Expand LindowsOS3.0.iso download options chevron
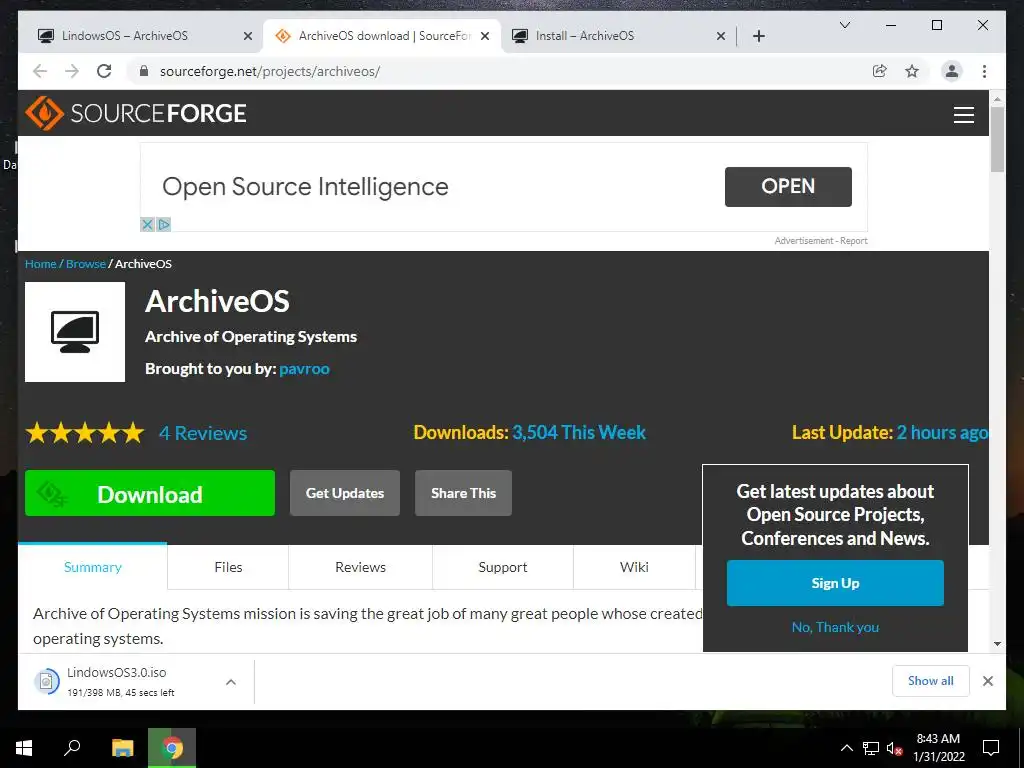Screen dimensions: 1024x768 tap(231, 682)
